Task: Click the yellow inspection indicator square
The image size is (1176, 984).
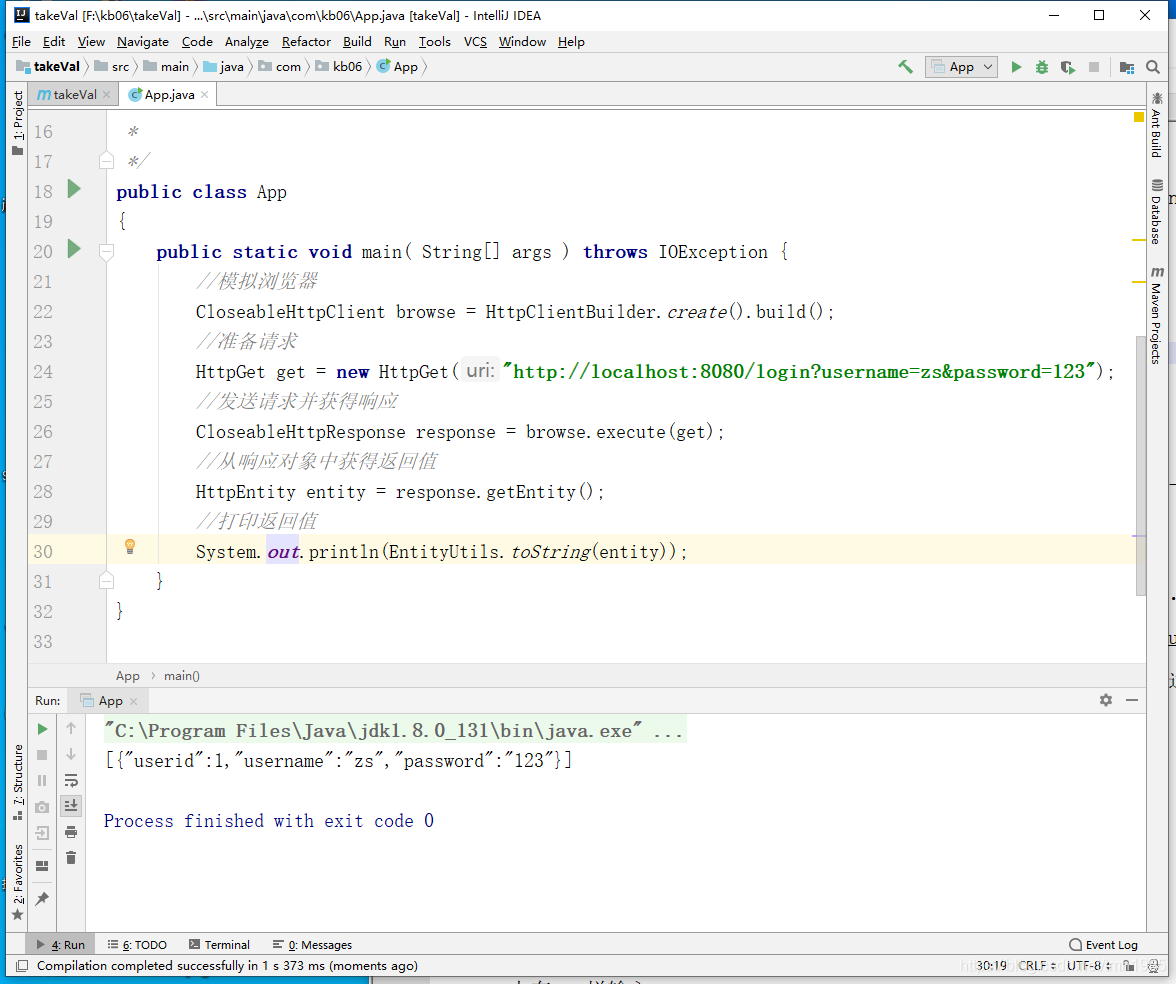Action: coord(1138,116)
